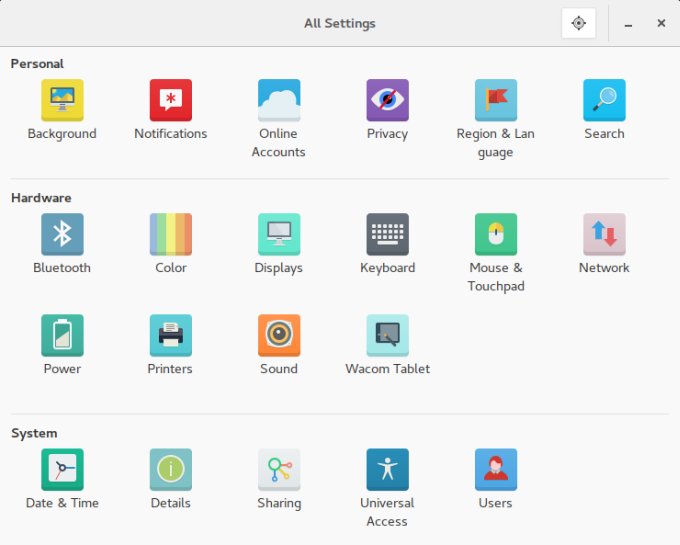The width and height of the screenshot is (680, 545).
Task: Open the Online Accounts cloud icon
Action: 279,100
